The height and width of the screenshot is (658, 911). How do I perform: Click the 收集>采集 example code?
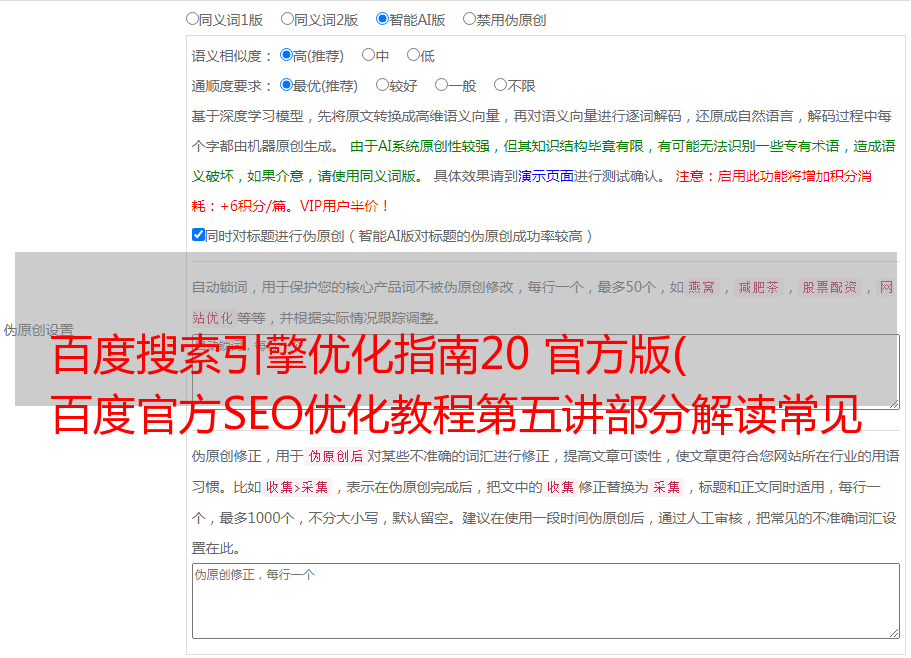(297, 487)
